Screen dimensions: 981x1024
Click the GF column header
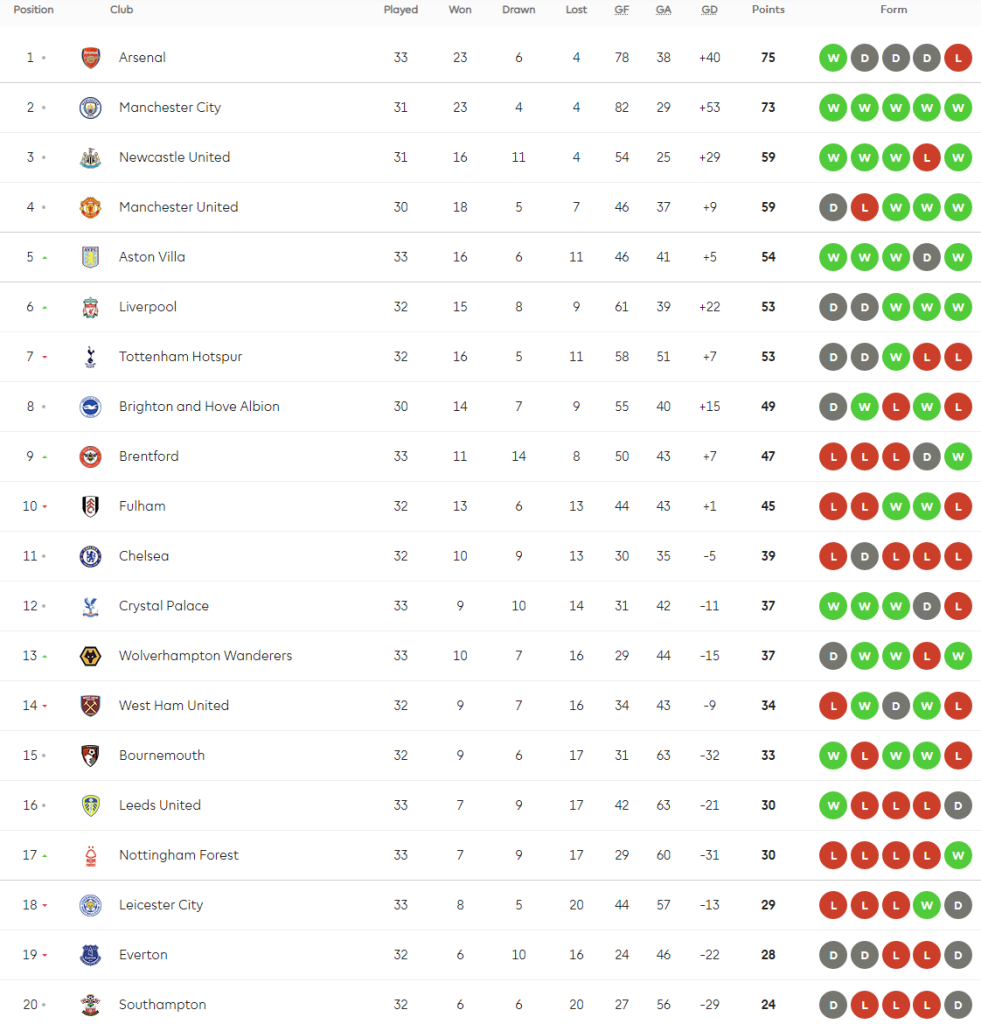coord(622,10)
